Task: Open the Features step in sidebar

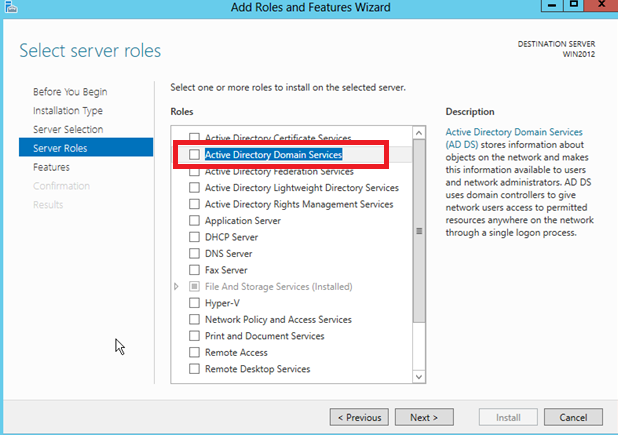Action: coord(51,167)
